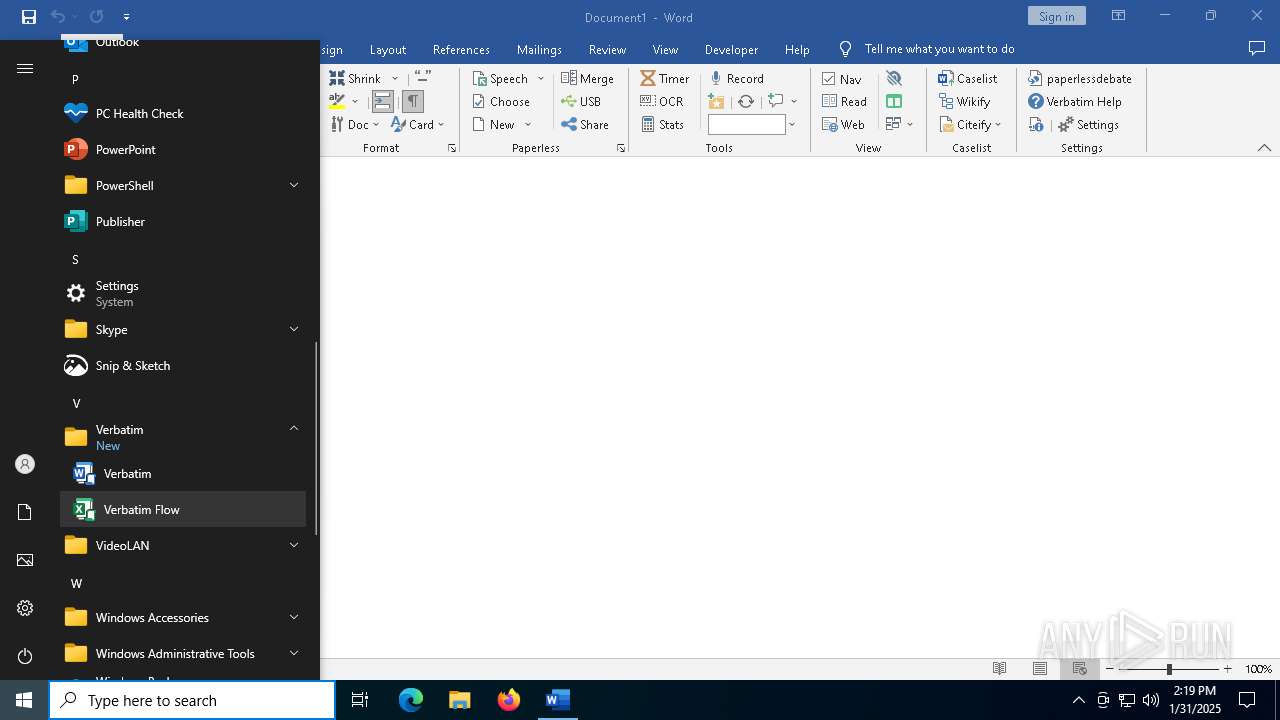Toggle the paragraph marks button
The width and height of the screenshot is (1280, 720).
[413, 101]
